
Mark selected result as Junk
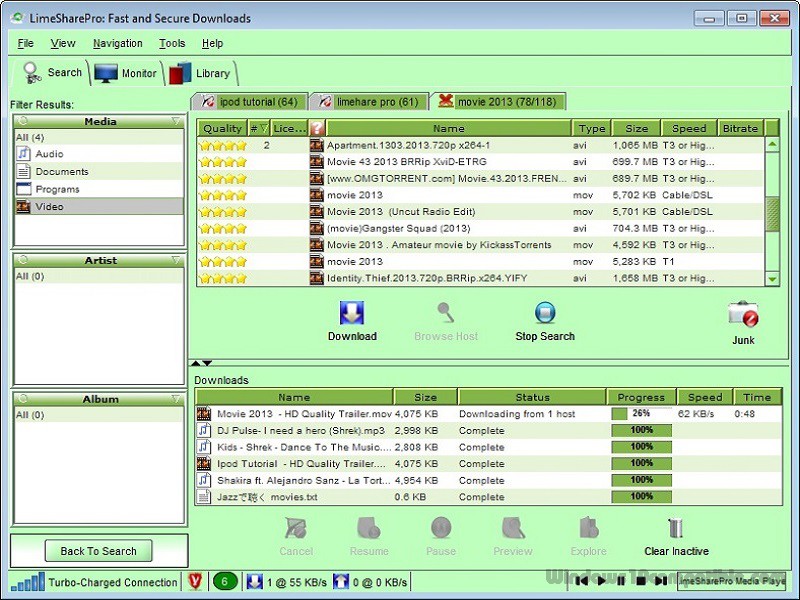click(x=743, y=323)
